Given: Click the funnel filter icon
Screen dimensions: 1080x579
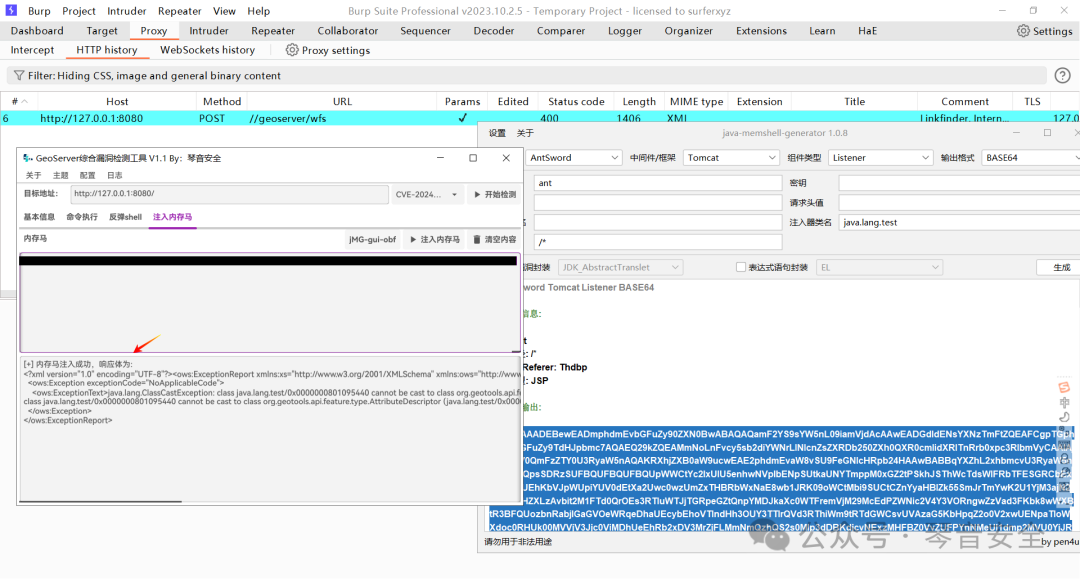Looking at the screenshot, I should point(19,76).
